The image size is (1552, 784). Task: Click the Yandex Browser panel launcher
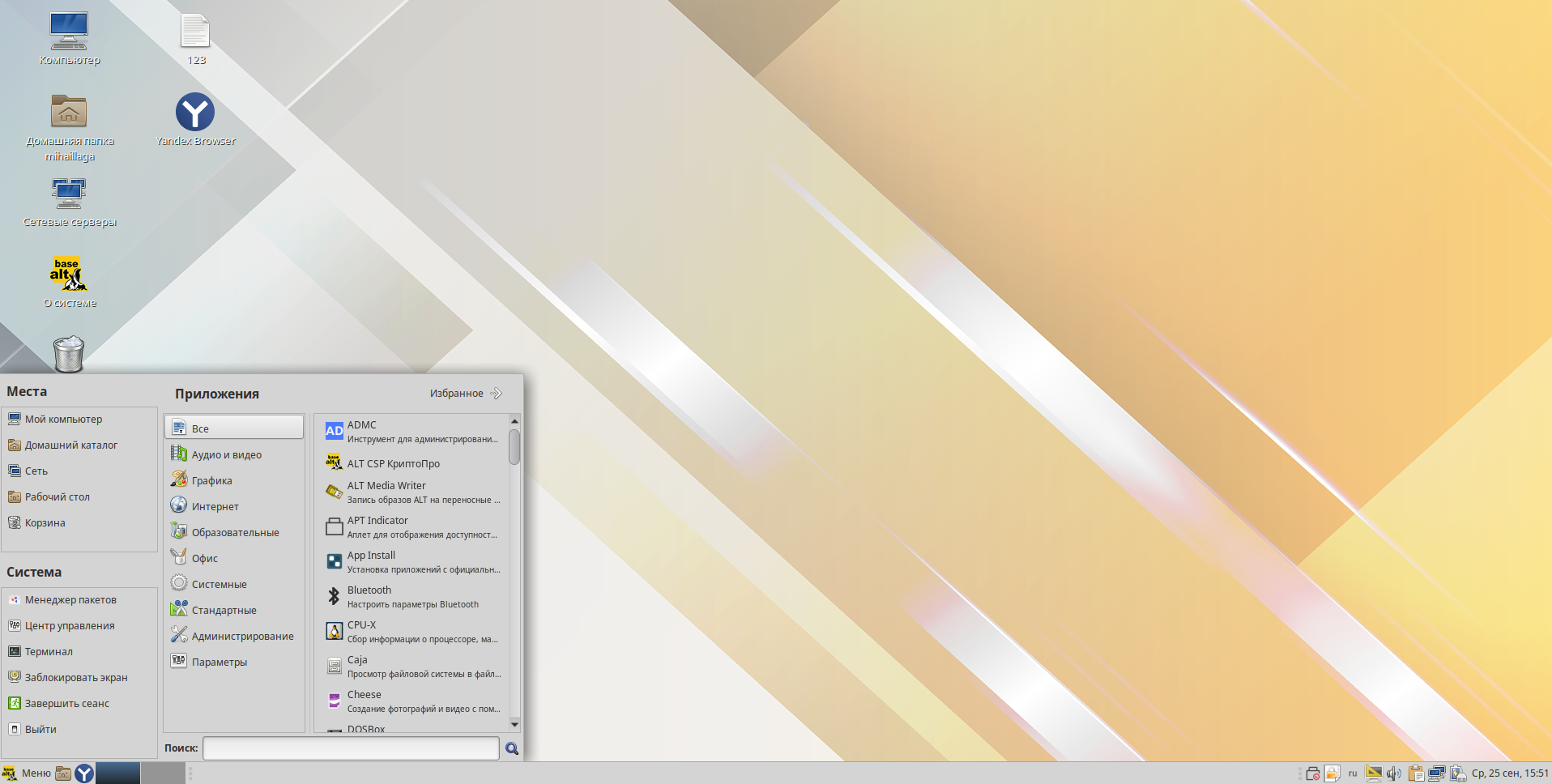(x=84, y=773)
